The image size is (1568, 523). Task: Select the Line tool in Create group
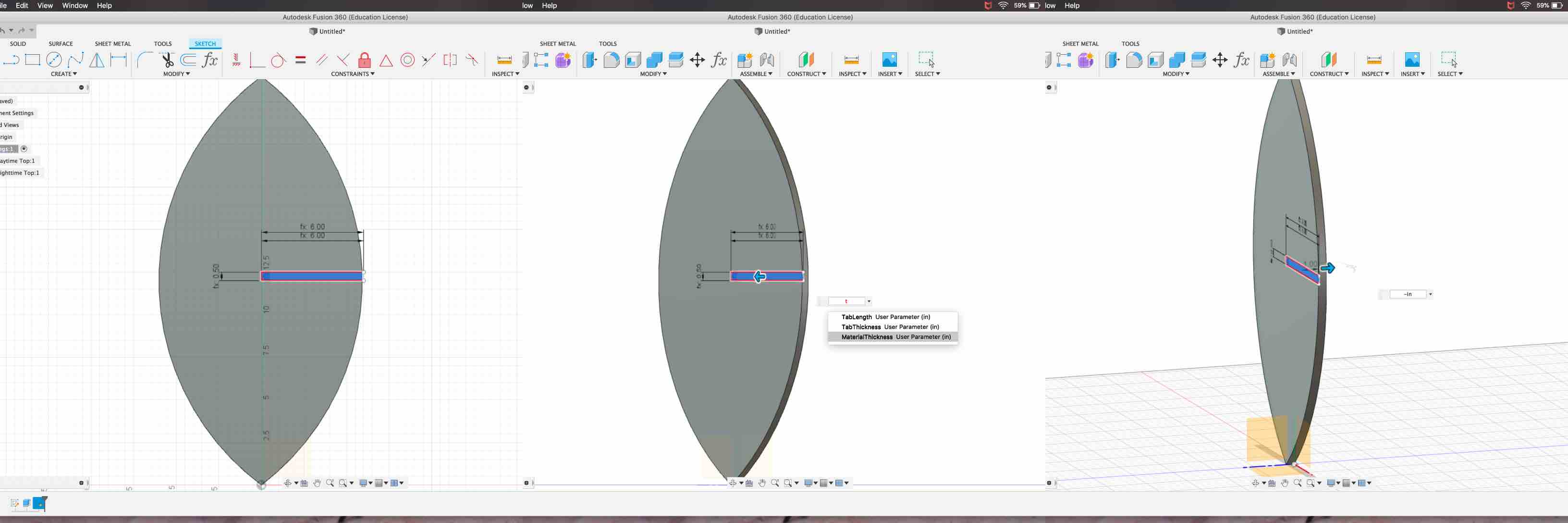pos(11,60)
